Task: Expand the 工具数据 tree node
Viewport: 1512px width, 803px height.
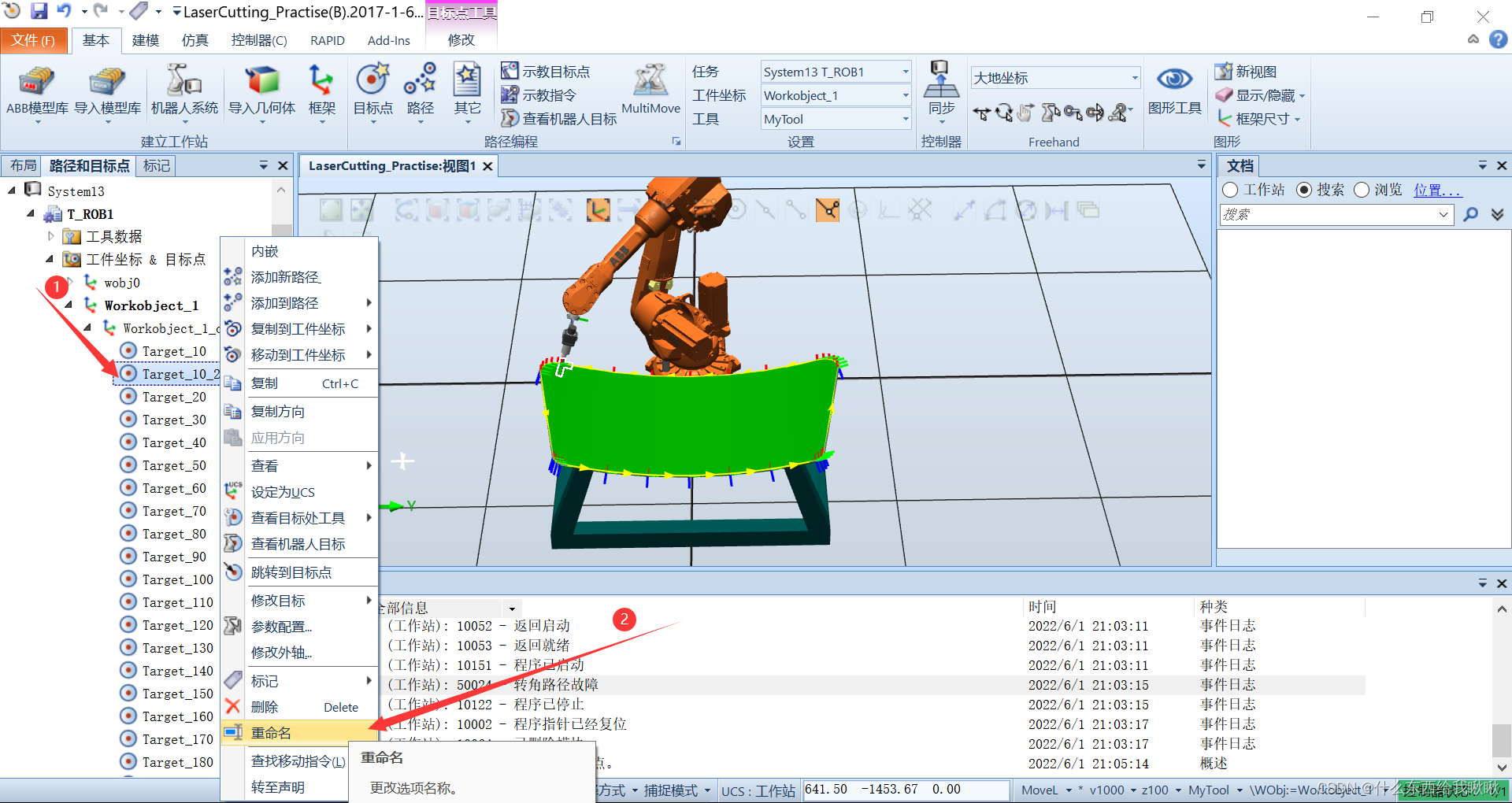Action: click(51, 236)
